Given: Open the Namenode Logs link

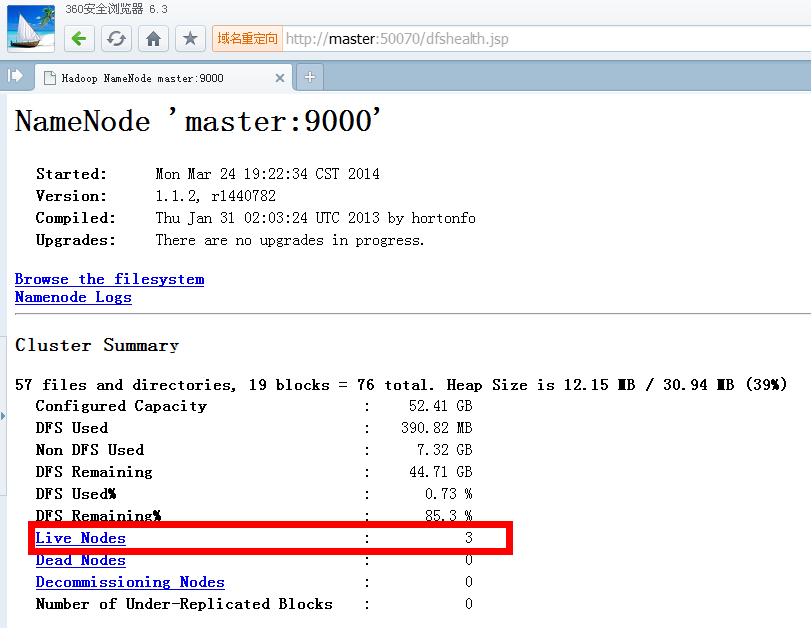Looking at the screenshot, I should pos(73,297).
